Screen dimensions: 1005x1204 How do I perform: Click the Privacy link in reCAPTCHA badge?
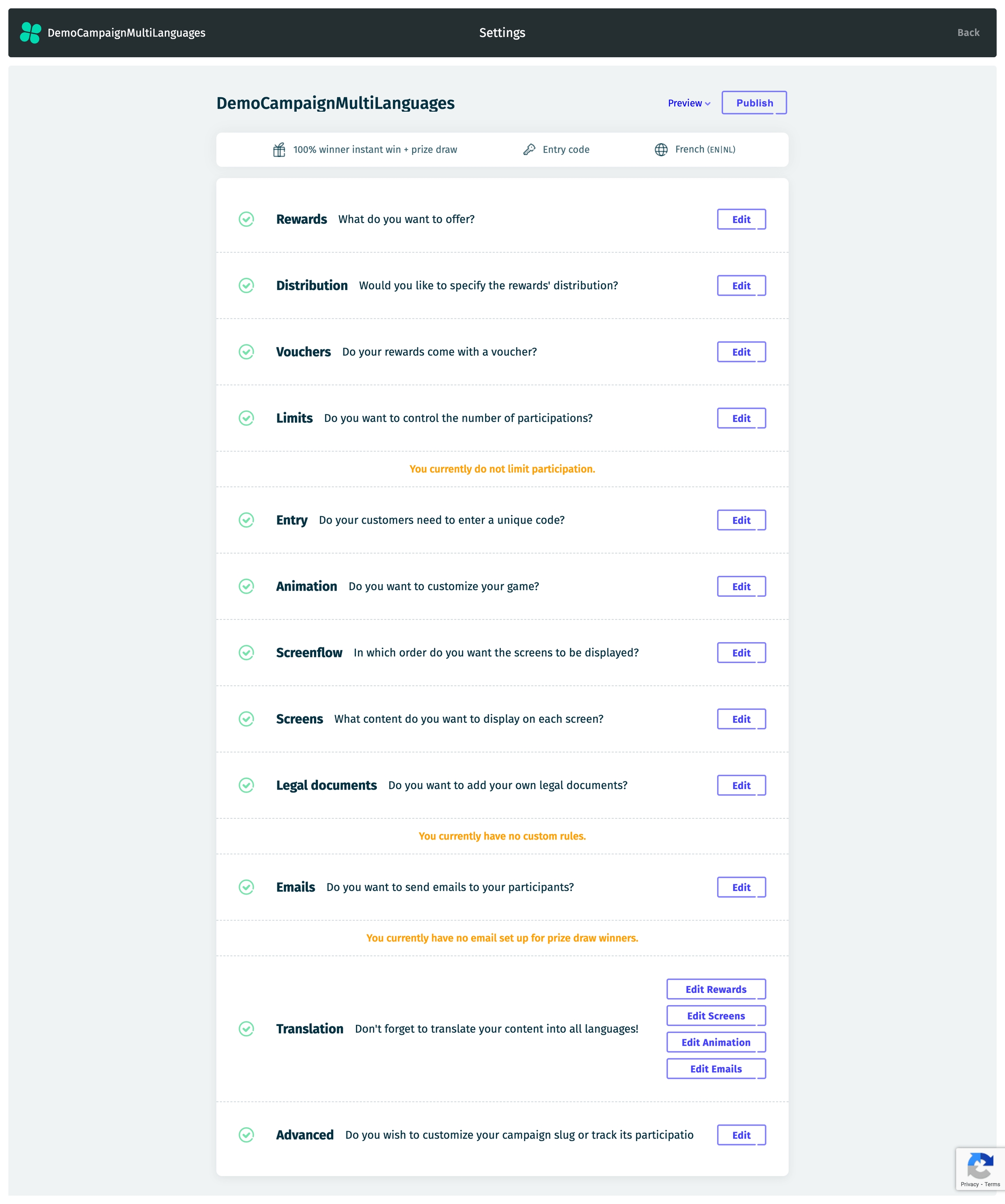tap(969, 1184)
